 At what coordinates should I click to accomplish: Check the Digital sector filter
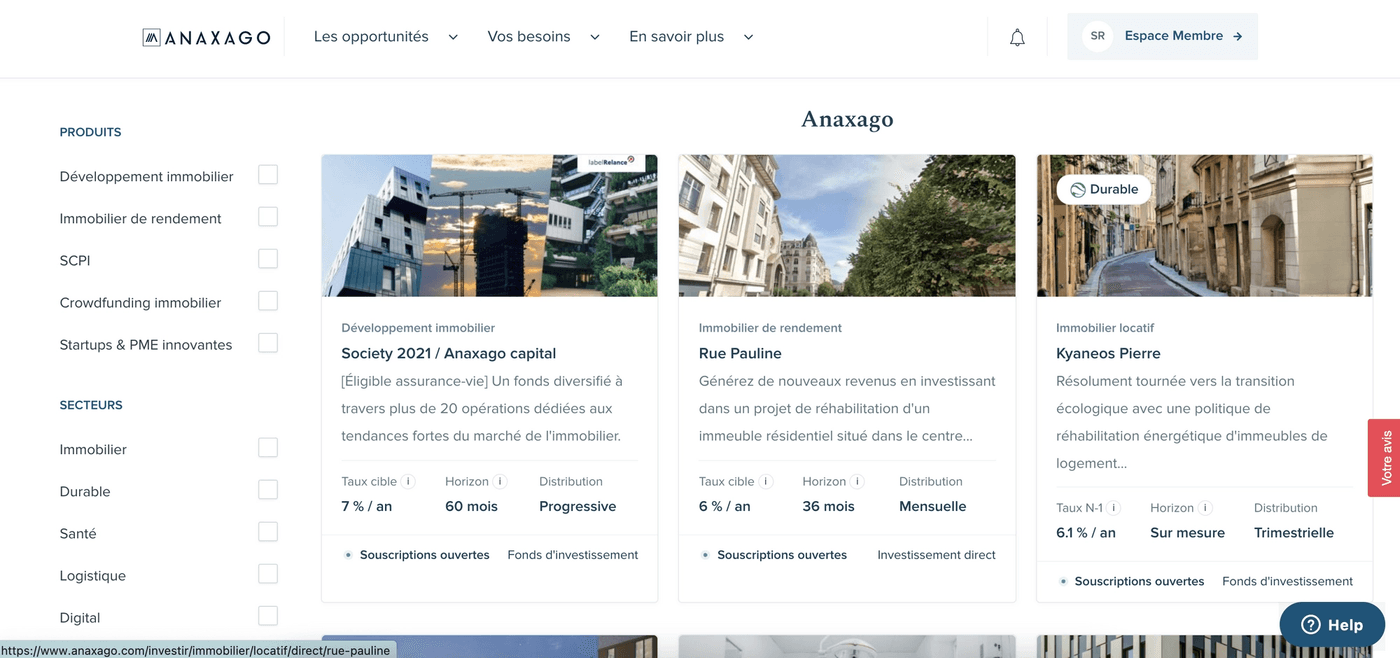click(x=268, y=616)
